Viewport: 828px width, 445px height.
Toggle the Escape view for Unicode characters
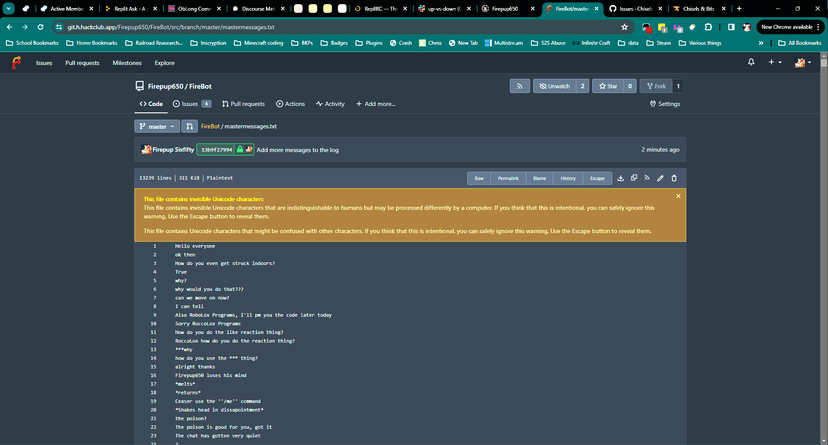(x=597, y=178)
